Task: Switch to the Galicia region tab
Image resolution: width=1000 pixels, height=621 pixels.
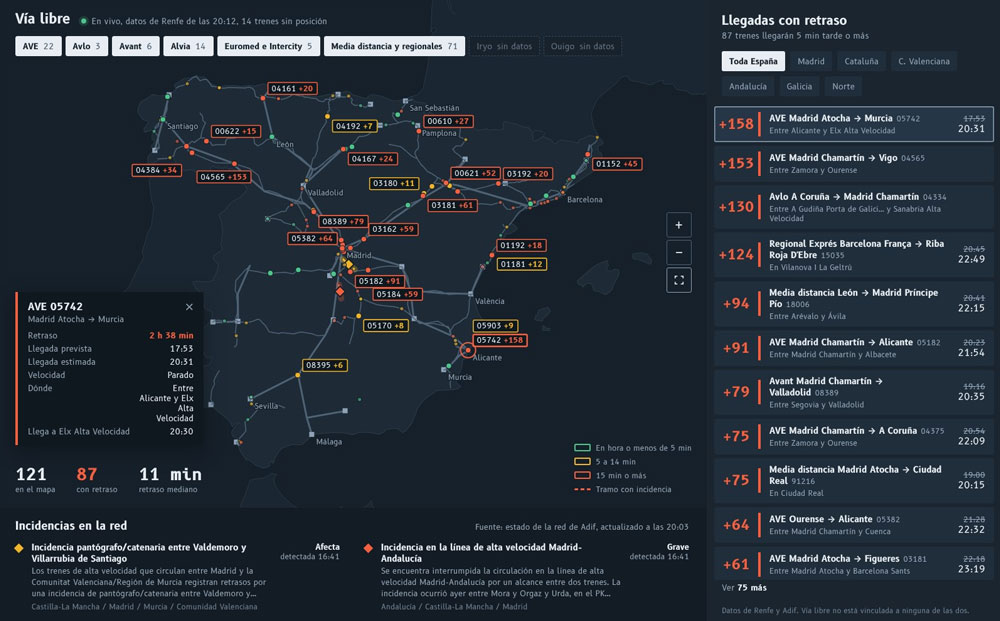Action: click(799, 86)
